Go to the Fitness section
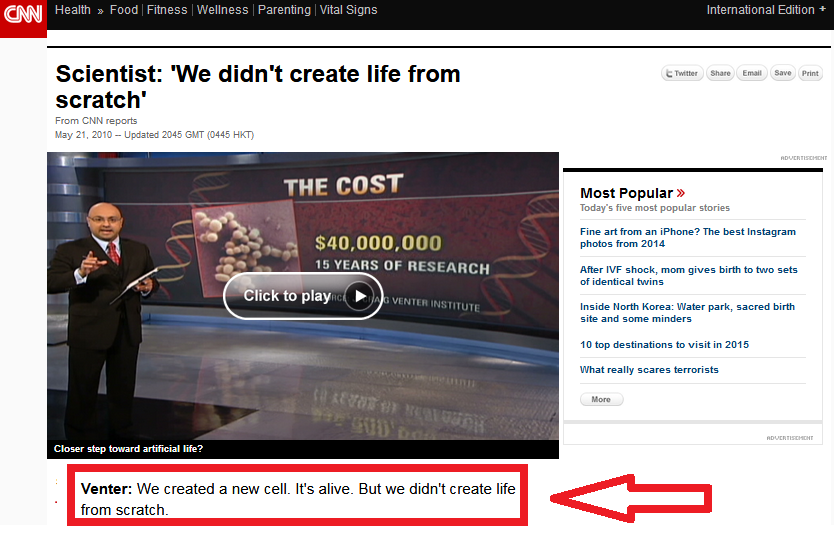This screenshot has width=834, height=535. click(167, 10)
